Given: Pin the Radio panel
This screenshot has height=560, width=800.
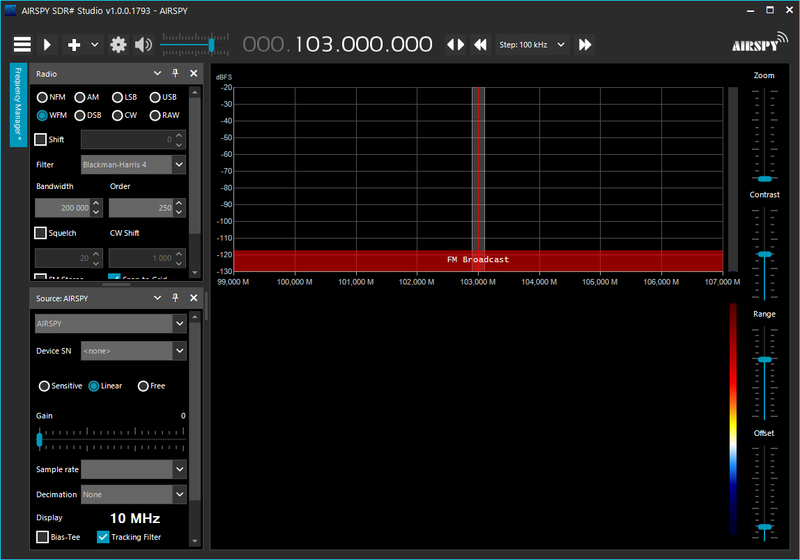Looking at the screenshot, I should [176, 74].
